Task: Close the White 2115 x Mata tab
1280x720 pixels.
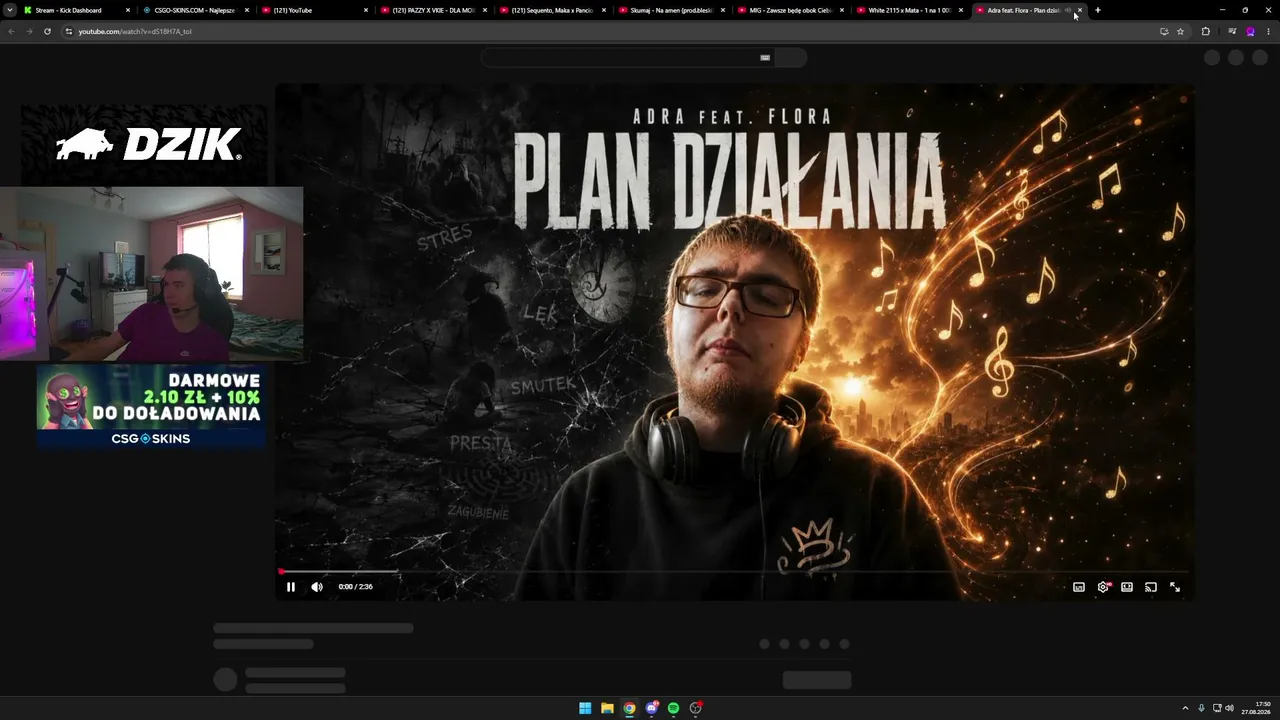Action: (x=961, y=10)
